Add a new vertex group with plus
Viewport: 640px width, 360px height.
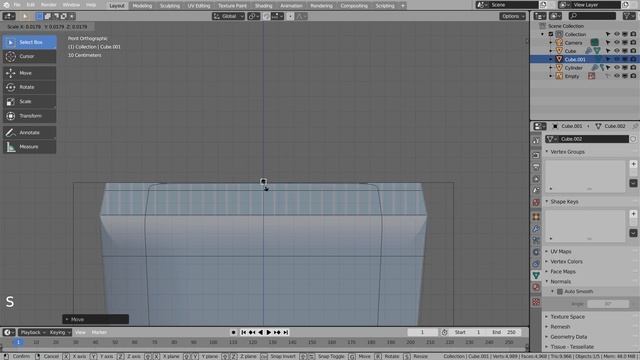click(633, 164)
